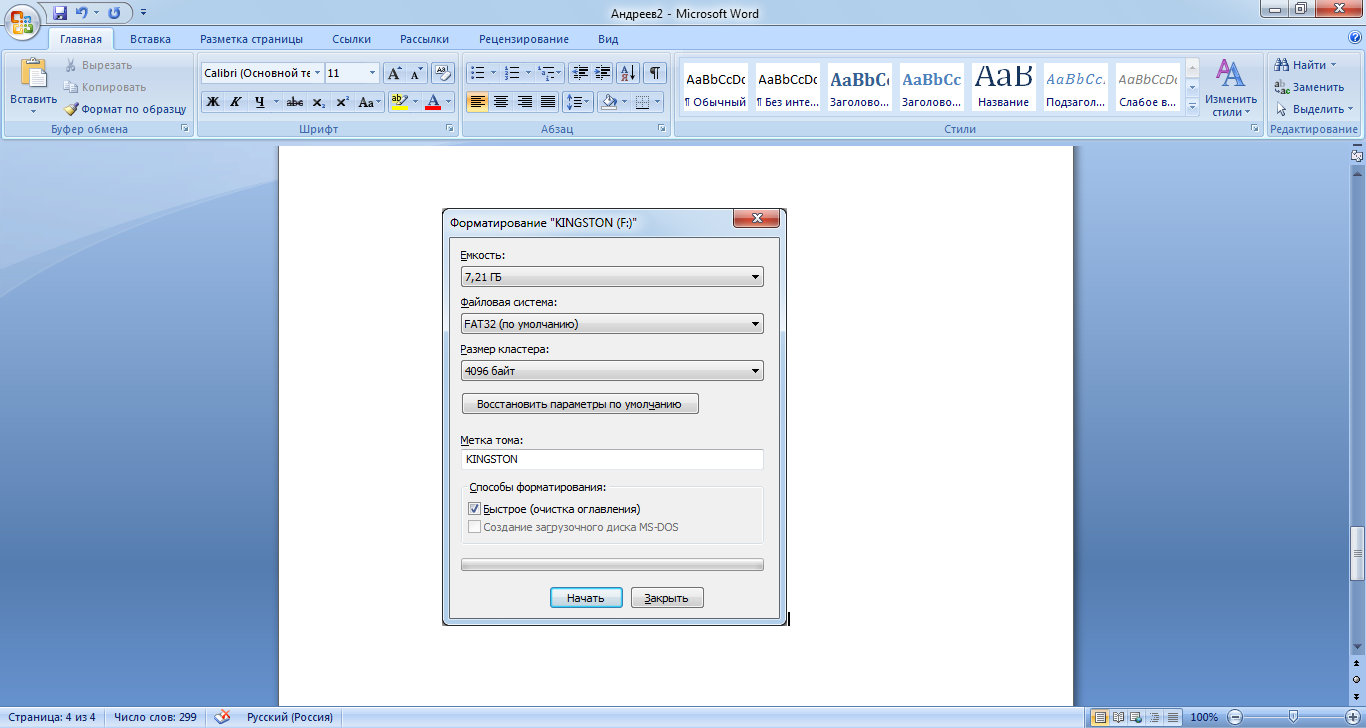Open Изменить стили dropdown
Image resolution: width=1366 pixels, height=728 pixels.
1230,88
